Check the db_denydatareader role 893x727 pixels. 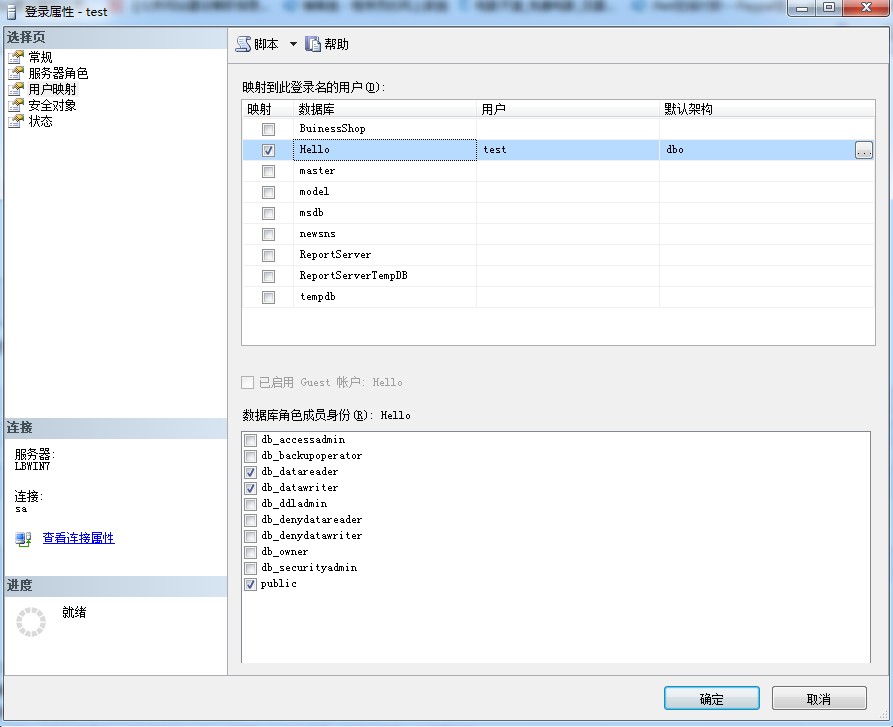(x=250, y=520)
